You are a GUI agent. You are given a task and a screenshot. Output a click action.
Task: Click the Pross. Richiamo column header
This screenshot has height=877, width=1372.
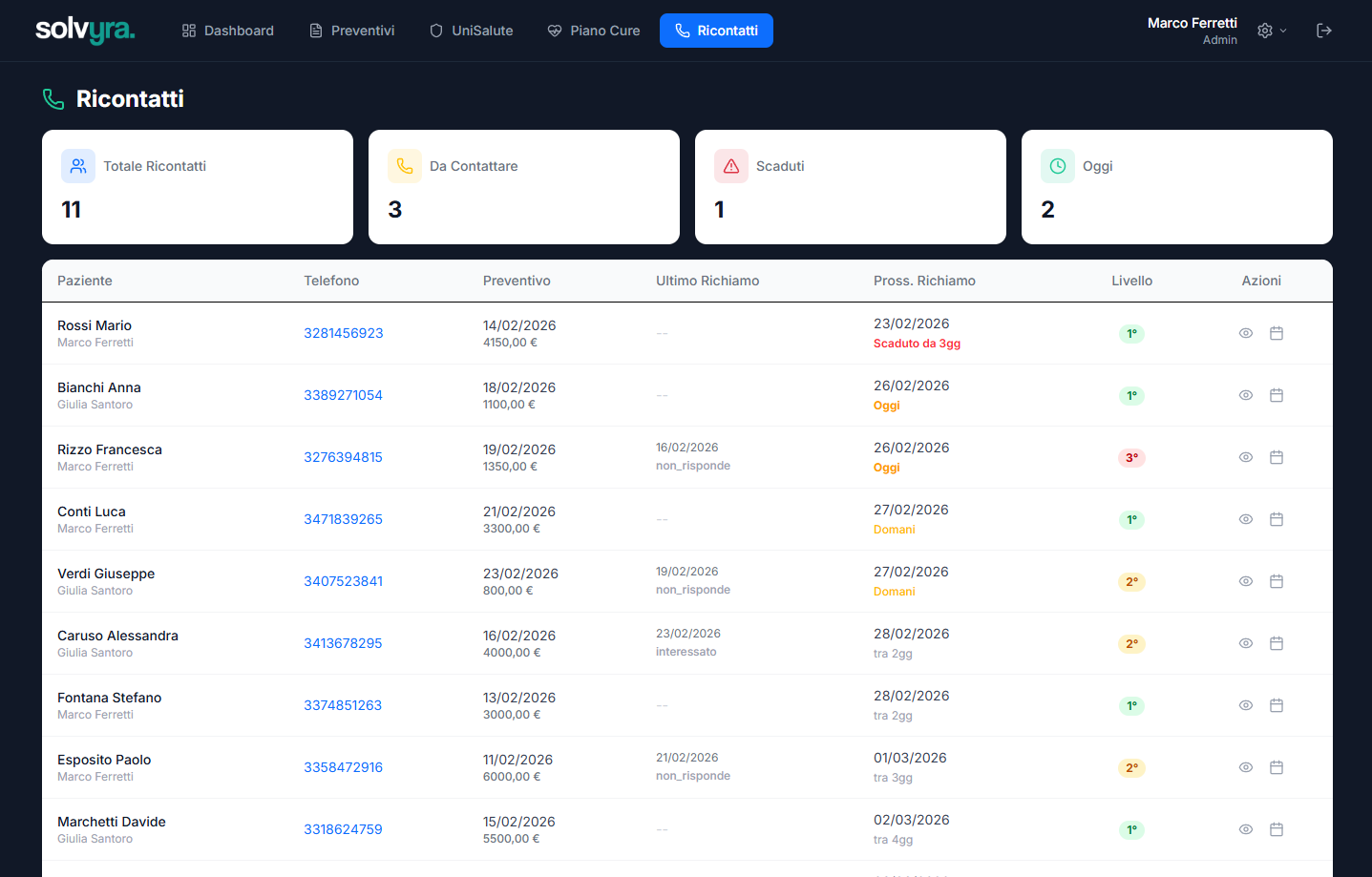(924, 281)
